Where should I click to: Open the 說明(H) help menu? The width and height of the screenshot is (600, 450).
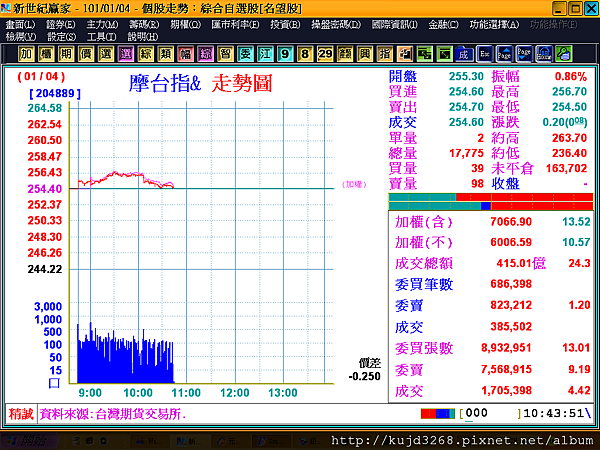coord(142,37)
